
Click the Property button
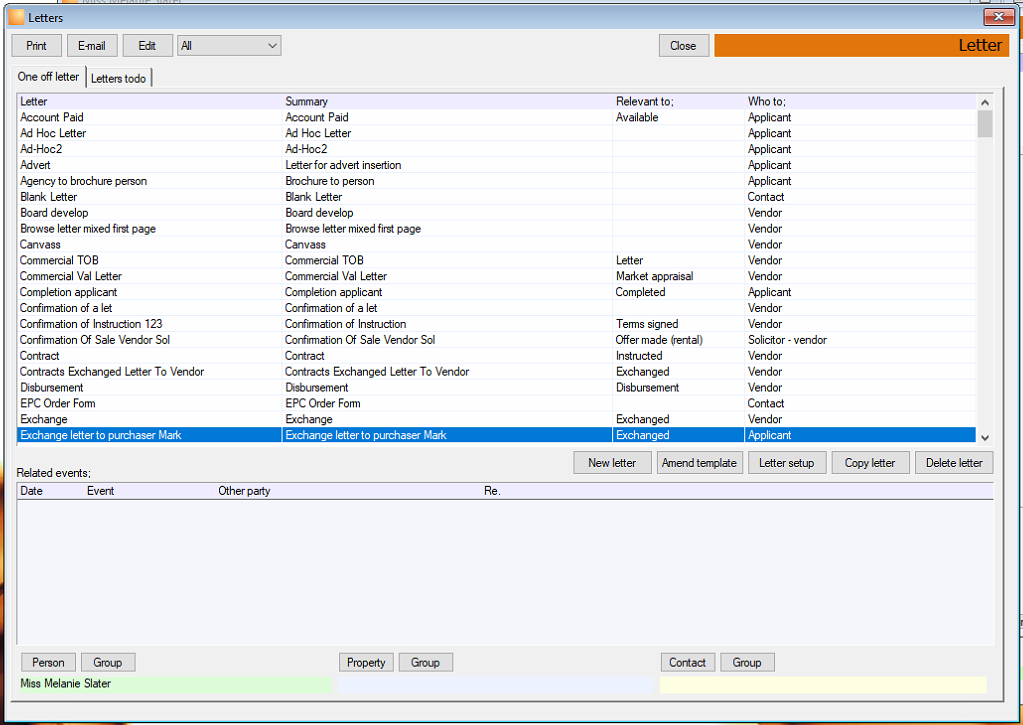366,662
